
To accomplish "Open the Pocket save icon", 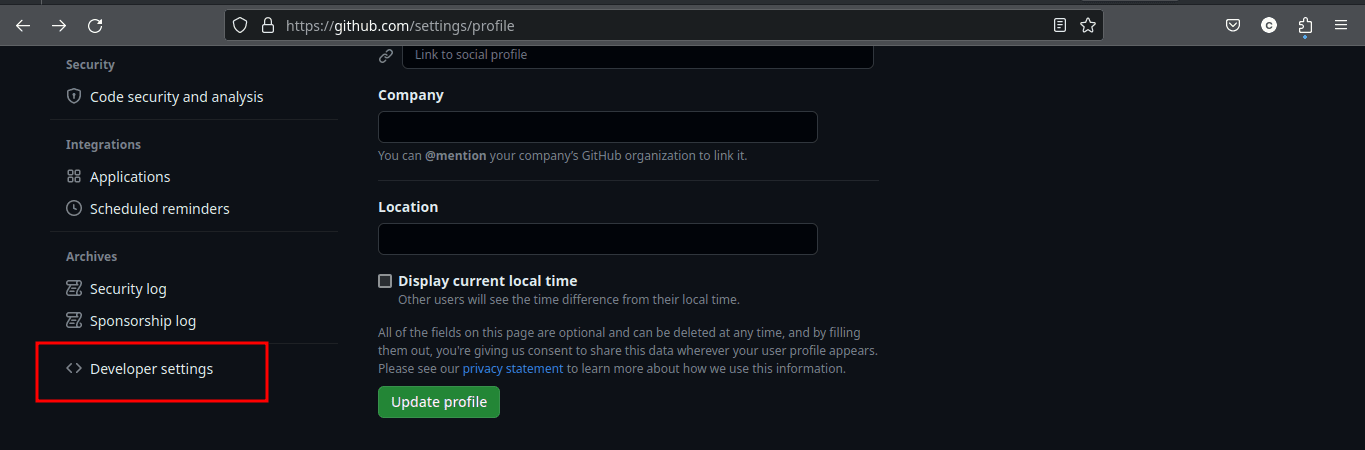I will point(1234,26).
